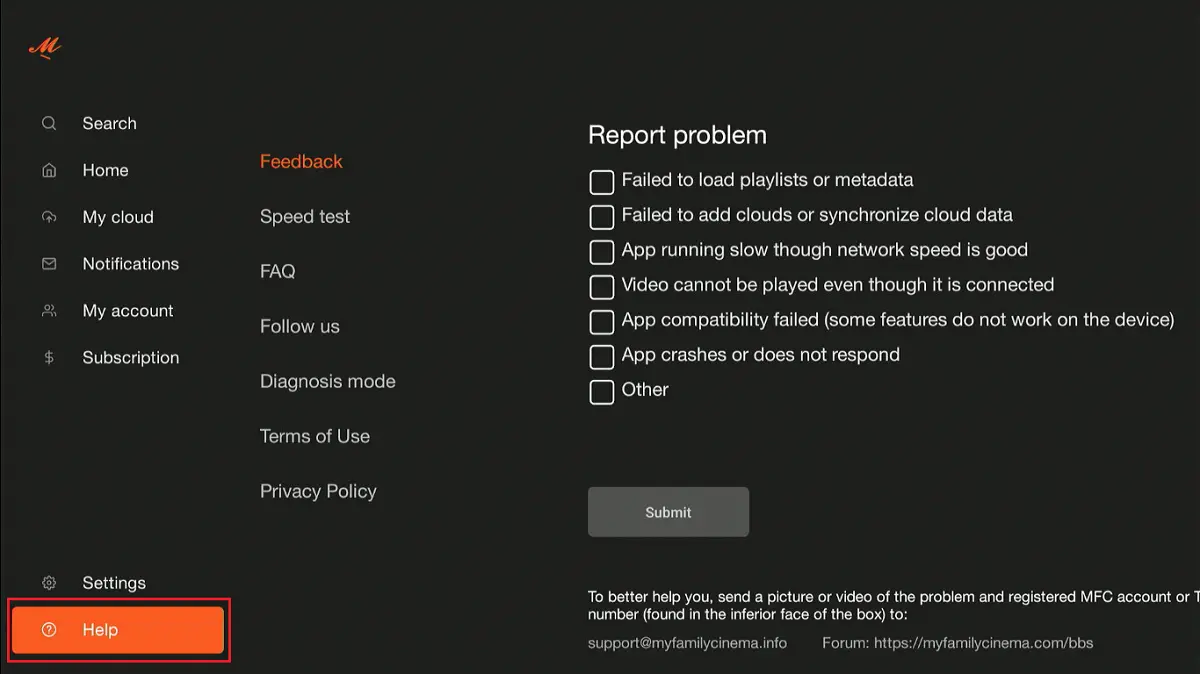
Task: Switch to the FAQ section
Action: click(277, 272)
